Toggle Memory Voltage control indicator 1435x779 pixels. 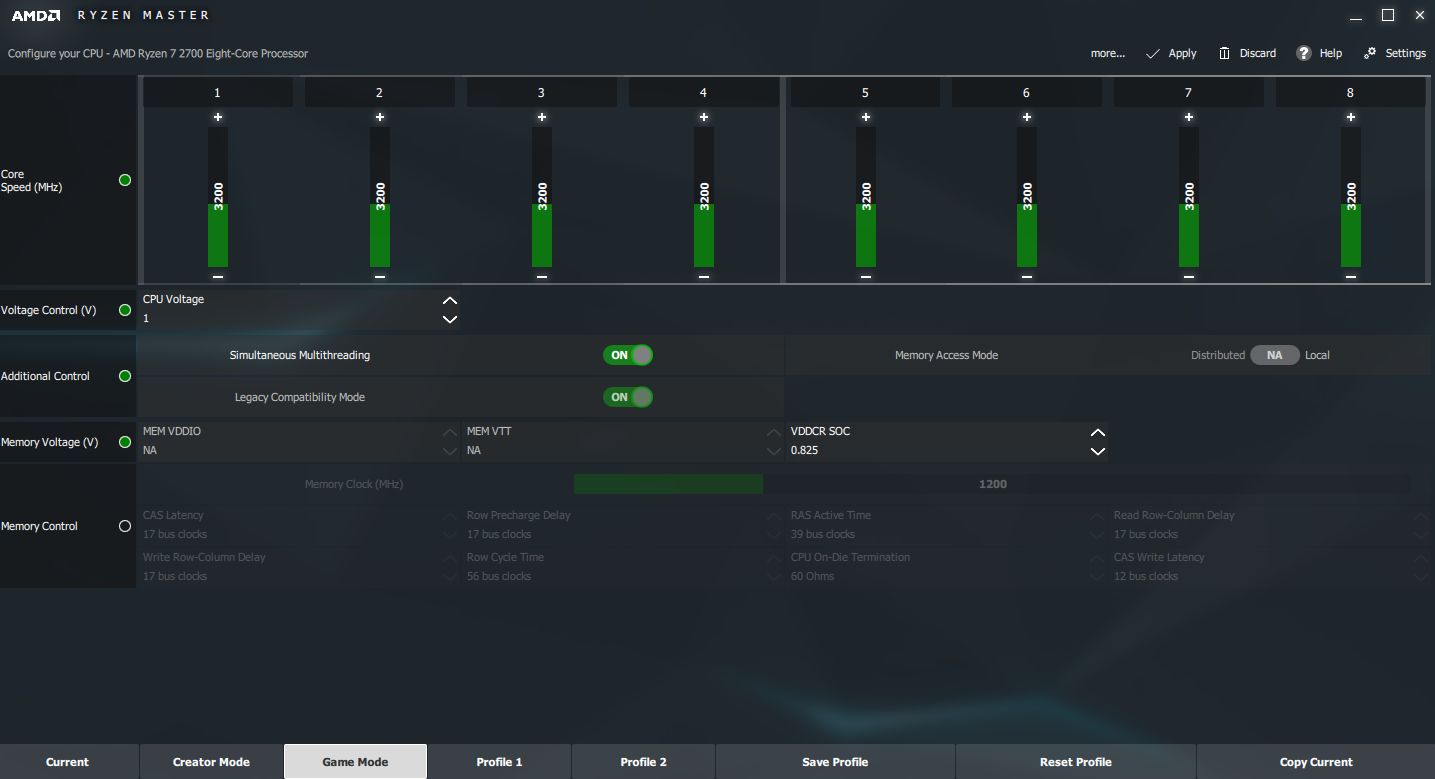pos(125,442)
